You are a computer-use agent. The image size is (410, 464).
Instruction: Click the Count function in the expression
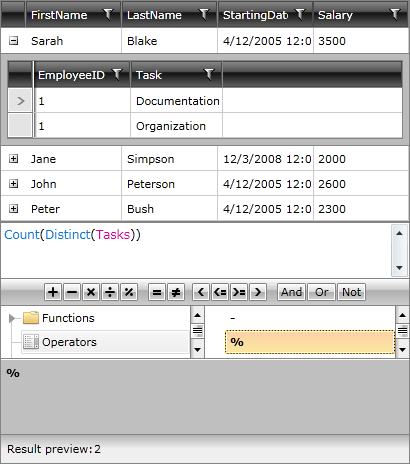click(x=22, y=235)
